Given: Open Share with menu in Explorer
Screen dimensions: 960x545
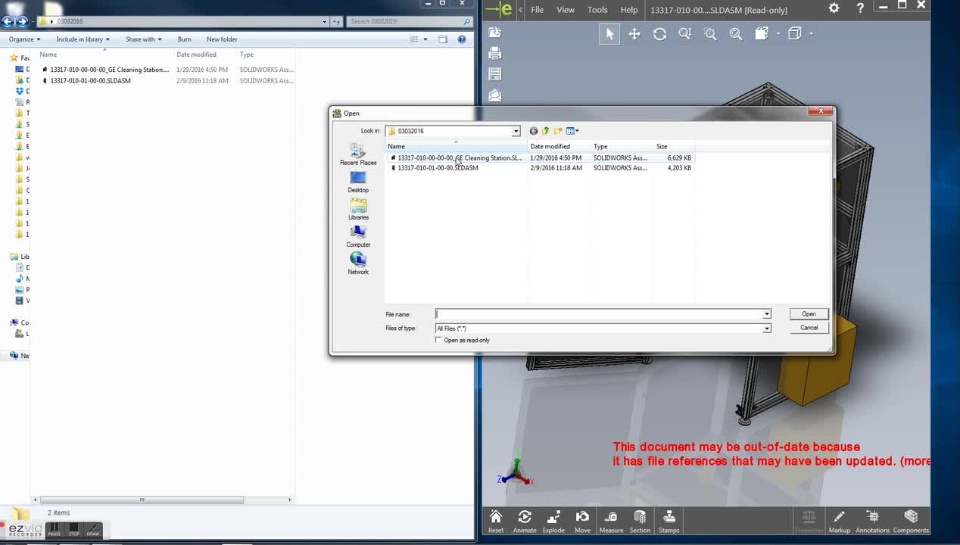Looking at the screenshot, I should (x=143, y=39).
